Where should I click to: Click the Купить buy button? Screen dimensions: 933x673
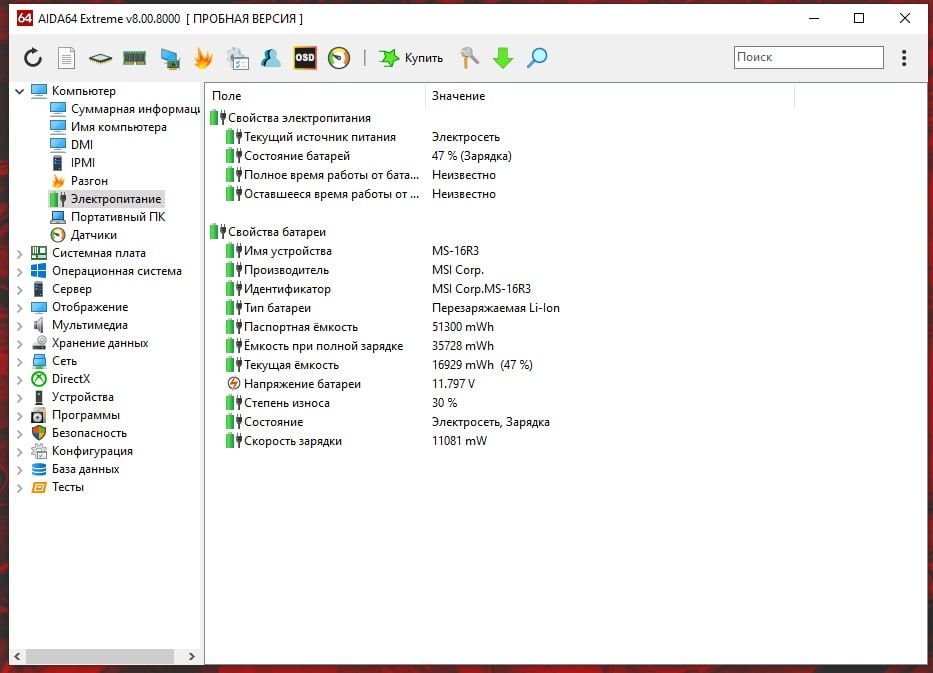point(411,58)
